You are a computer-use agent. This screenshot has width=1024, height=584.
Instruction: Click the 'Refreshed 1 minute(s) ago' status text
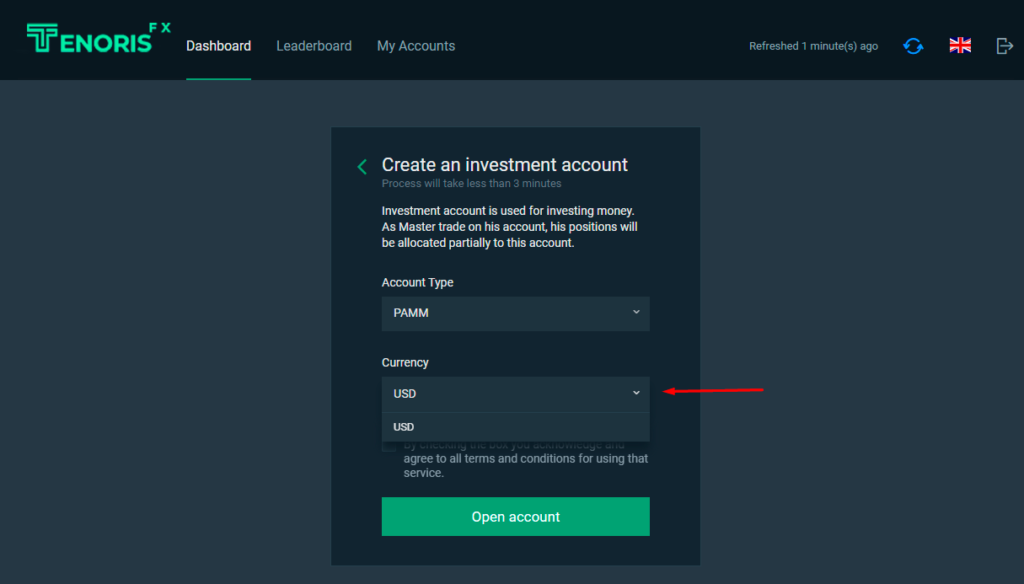click(813, 46)
